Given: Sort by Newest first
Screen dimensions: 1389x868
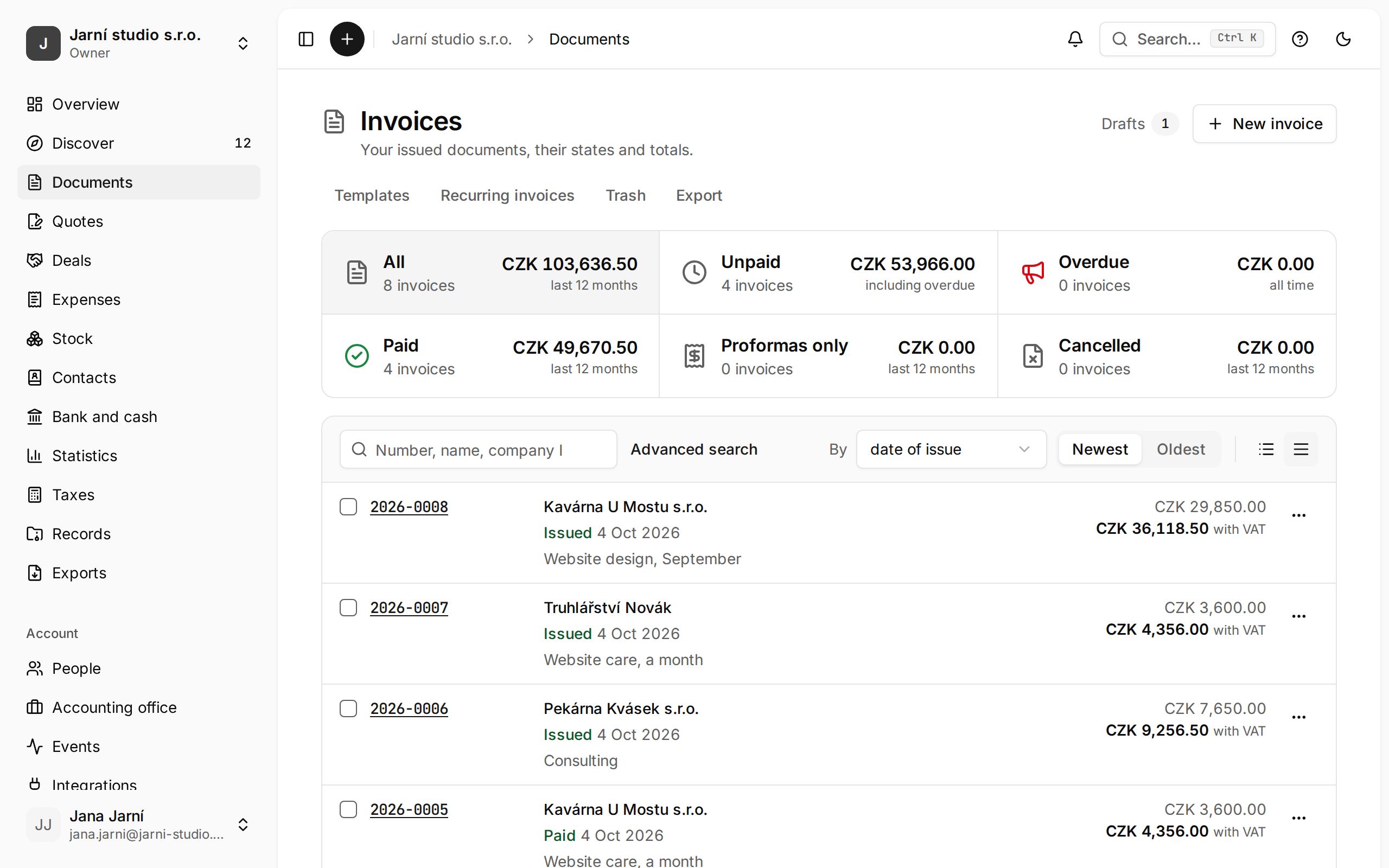Looking at the screenshot, I should tap(1100, 450).
